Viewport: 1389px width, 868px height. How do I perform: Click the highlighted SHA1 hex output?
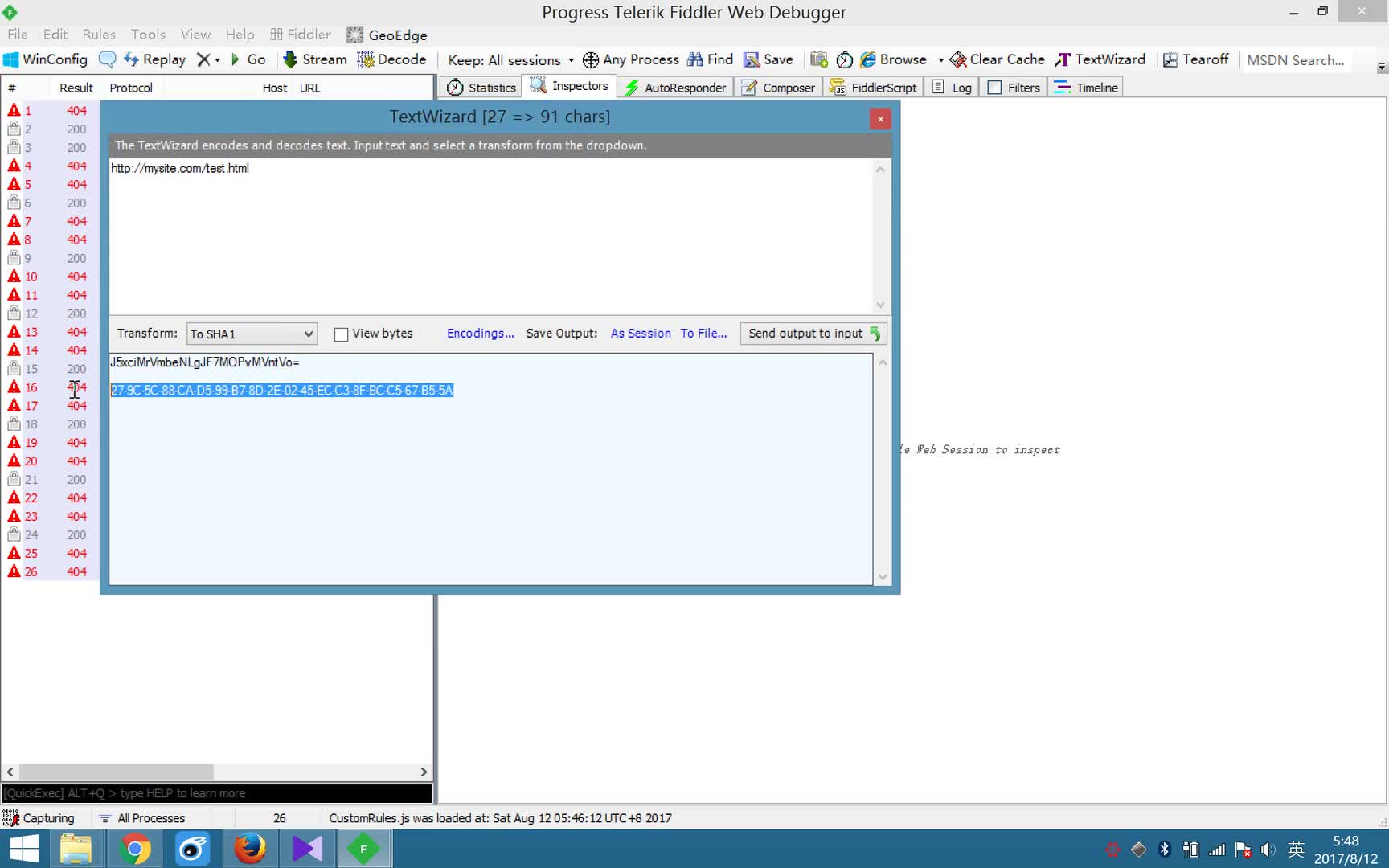click(282, 391)
